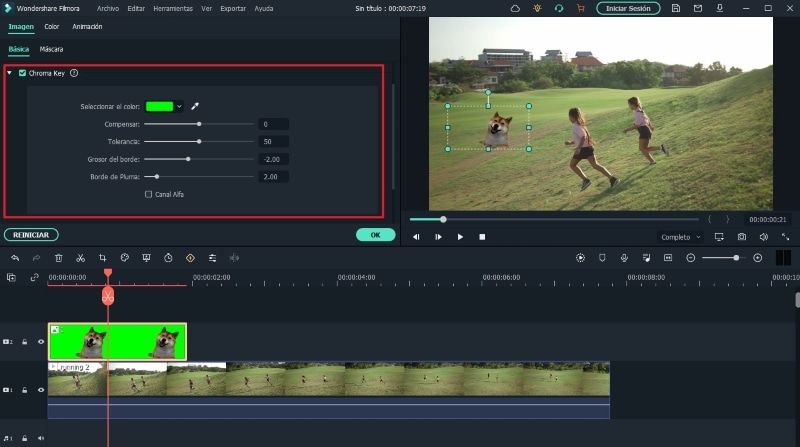Click the undo arrow in timeline toolbar

pos(15,258)
